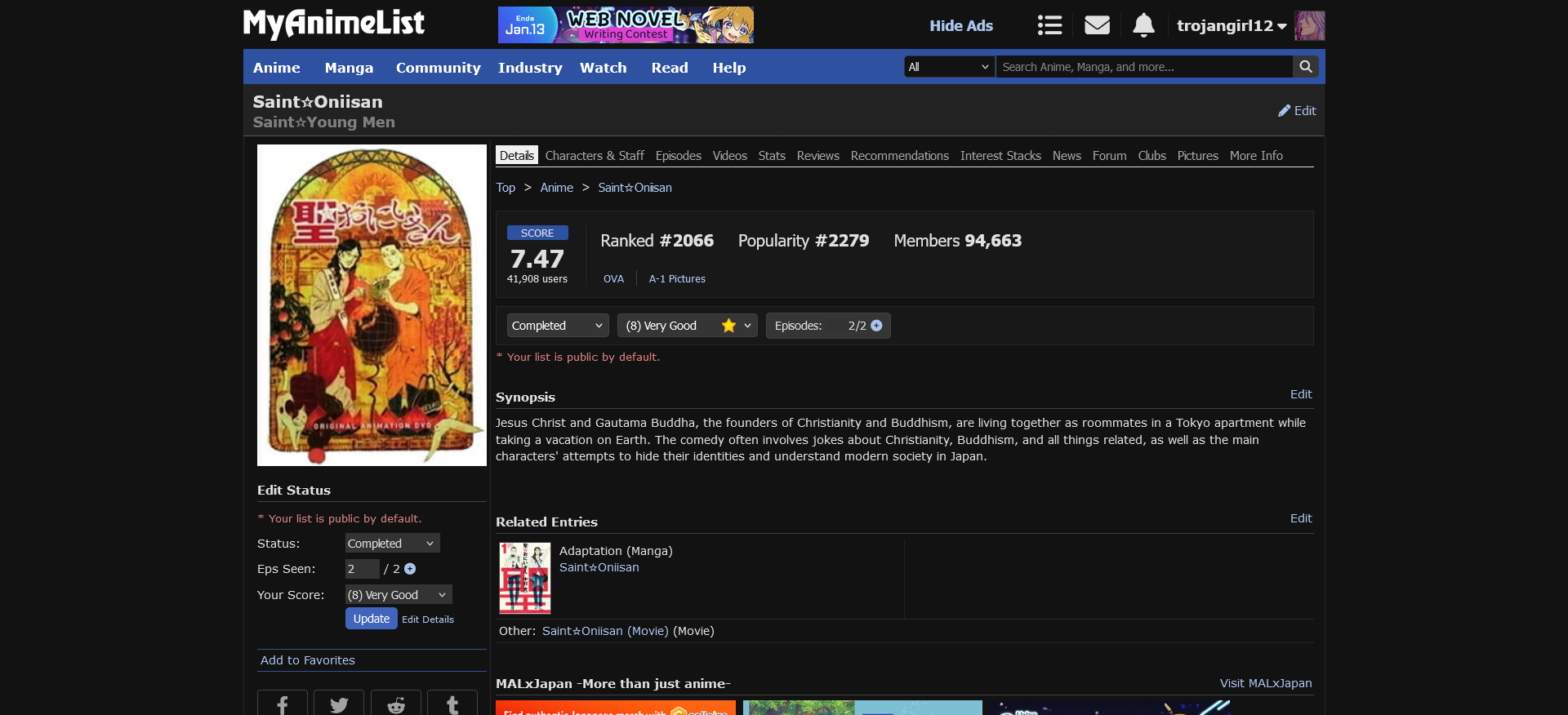Open Saint☆Oniisan (Movie) link

coord(605,631)
